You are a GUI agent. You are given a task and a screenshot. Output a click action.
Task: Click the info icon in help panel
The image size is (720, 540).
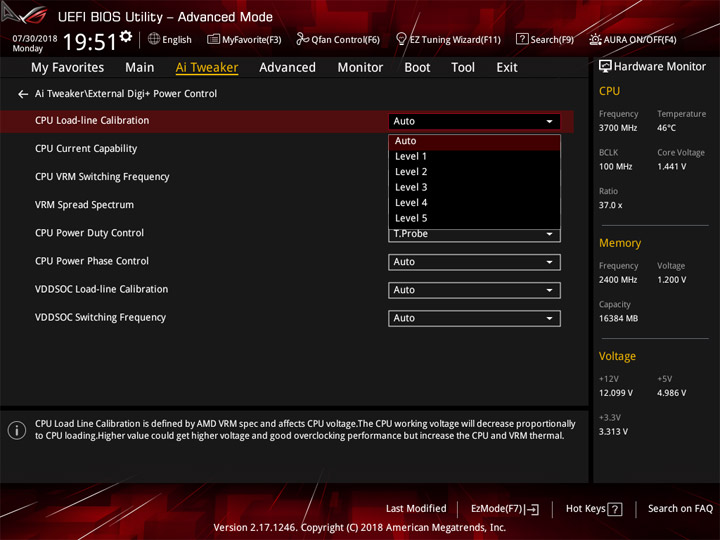point(17,430)
